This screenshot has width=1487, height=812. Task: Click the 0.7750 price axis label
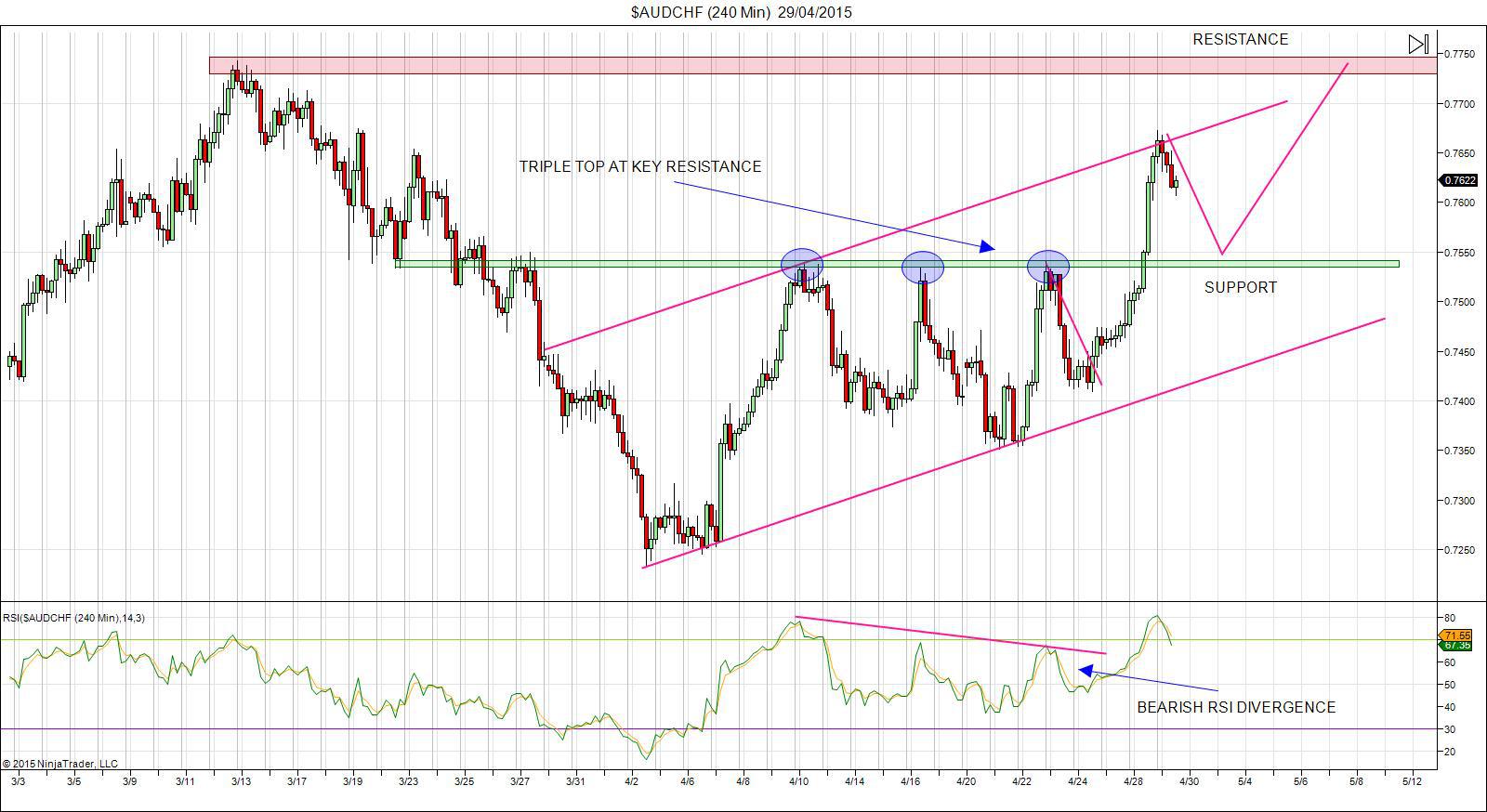[x=1459, y=54]
